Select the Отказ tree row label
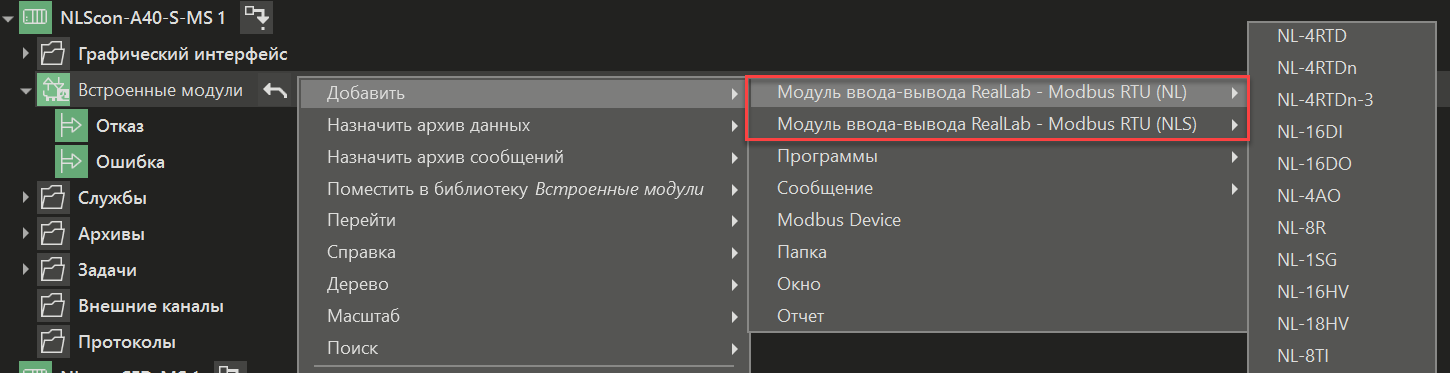The width and height of the screenshot is (1450, 373). coord(120,126)
